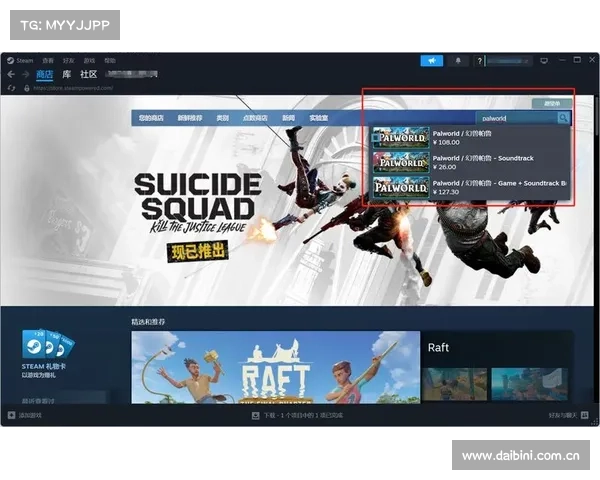
Task: Click the 现已推出 yellow label
Action: coord(197,251)
